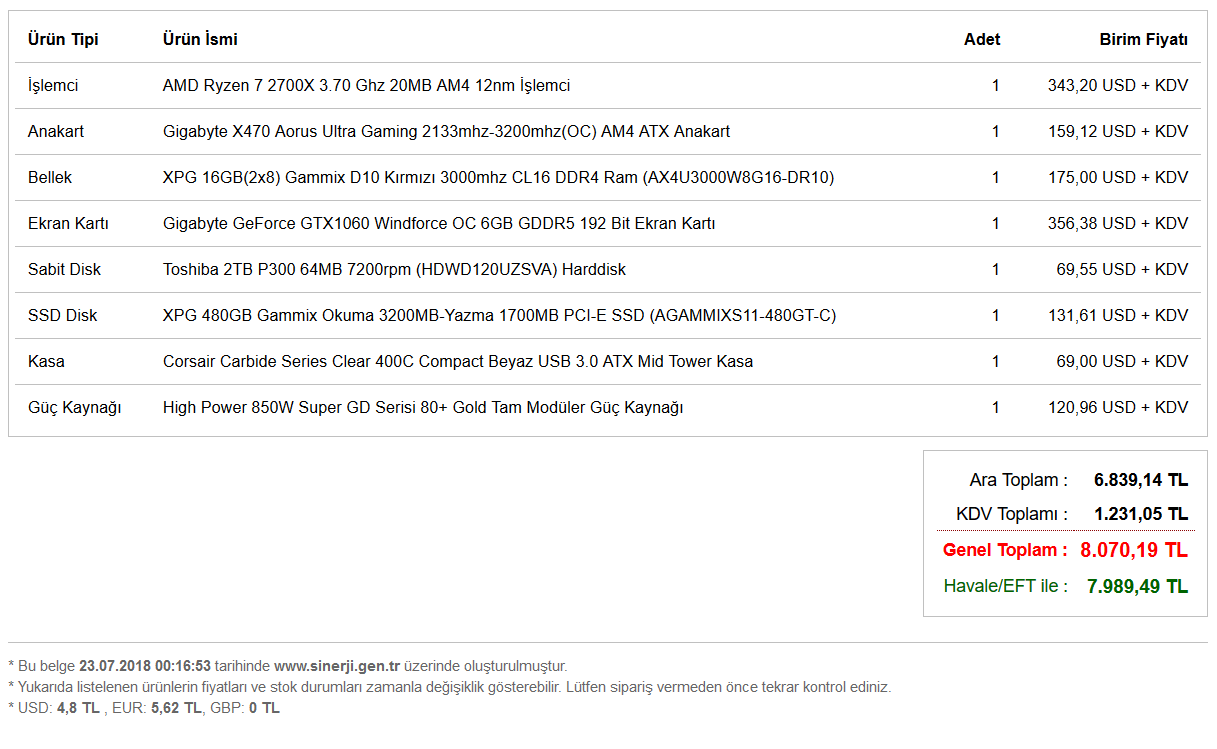Click the Birim Fiyatı column header
The image size is (1217, 749).
click(x=1144, y=40)
